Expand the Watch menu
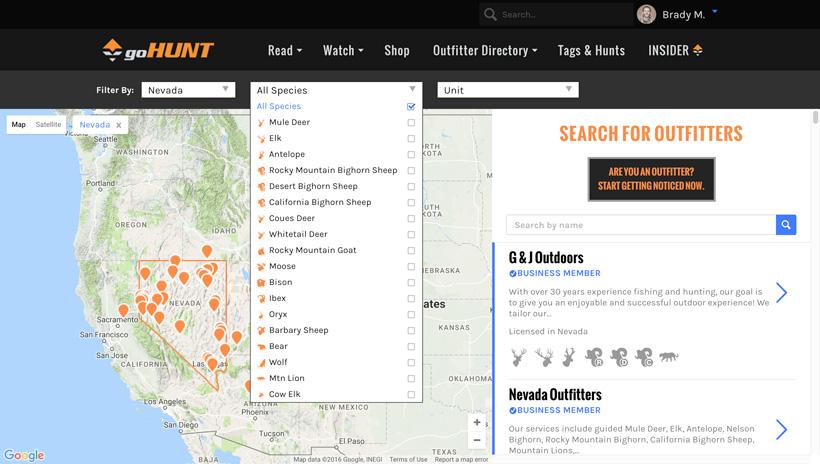 [x=343, y=50]
